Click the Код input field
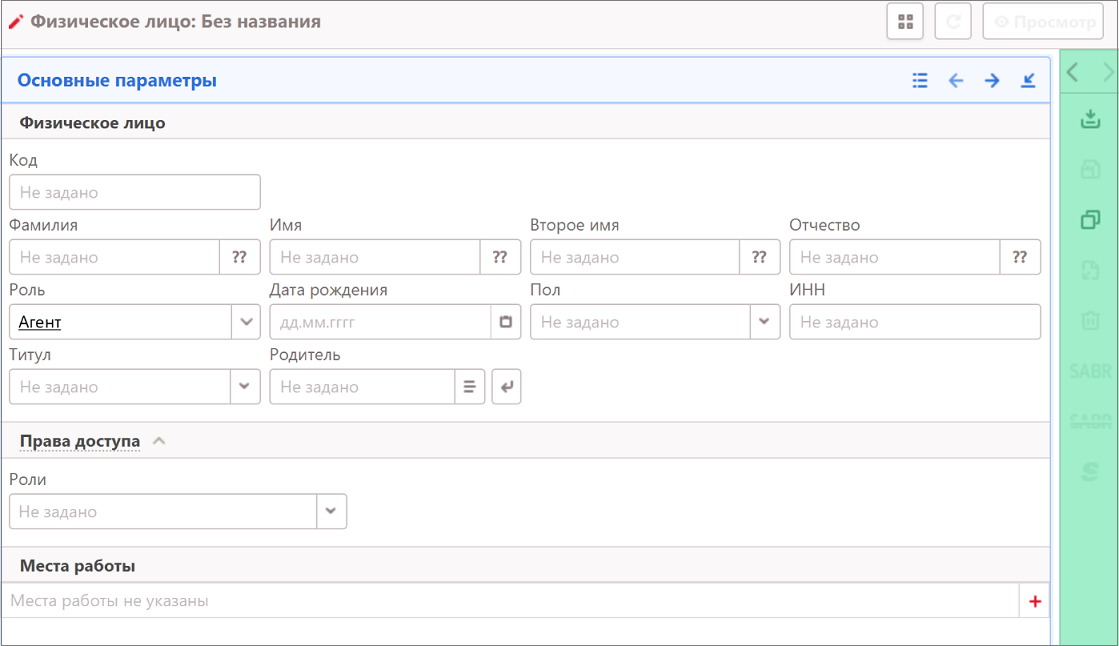 (x=135, y=192)
